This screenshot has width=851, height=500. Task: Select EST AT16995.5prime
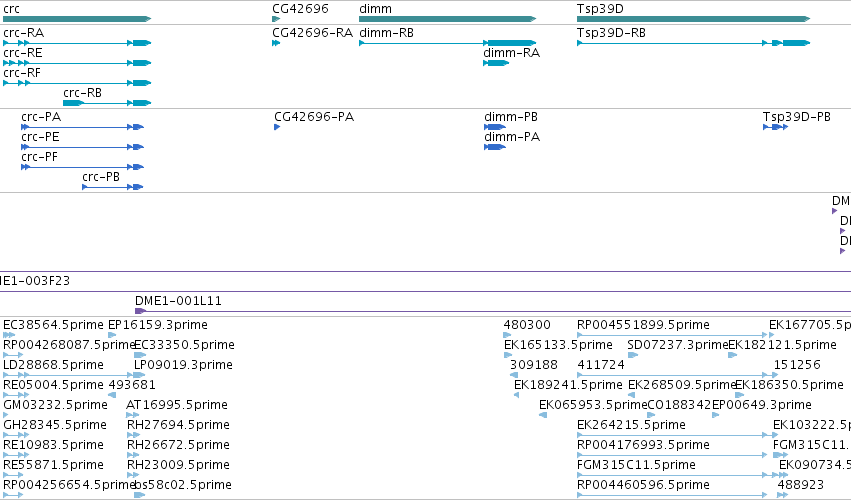click(176, 405)
